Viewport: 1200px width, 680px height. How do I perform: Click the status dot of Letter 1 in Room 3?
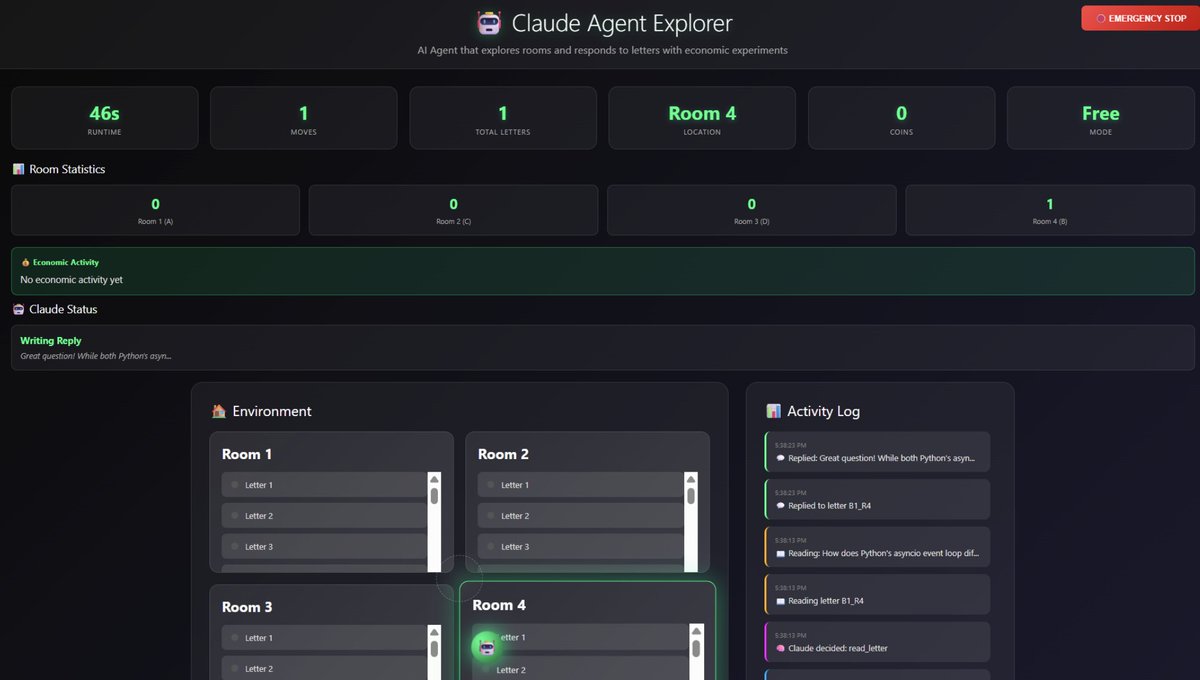click(x=235, y=638)
